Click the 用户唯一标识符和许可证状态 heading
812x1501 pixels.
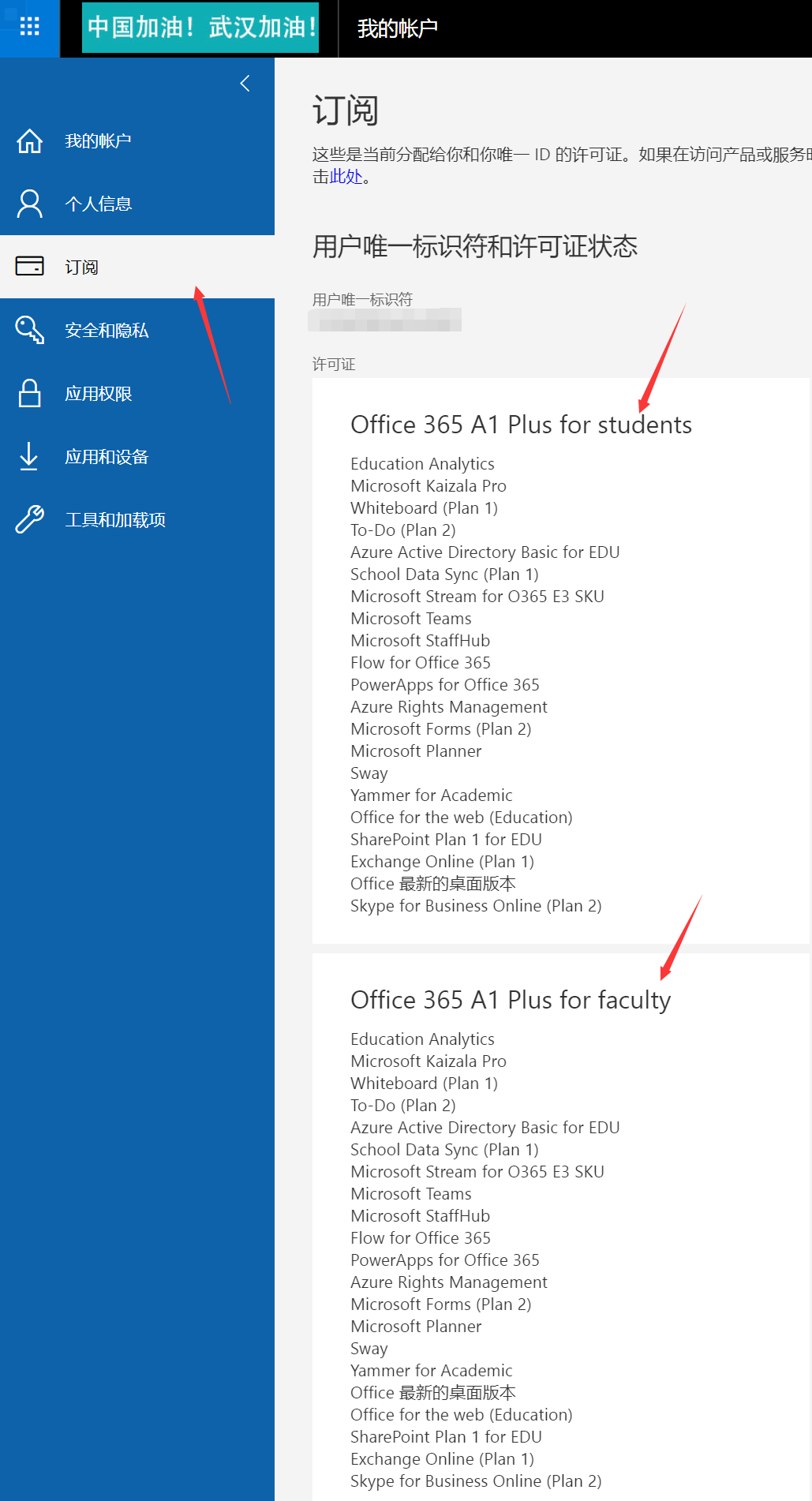pyautogui.click(x=475, y=246)
